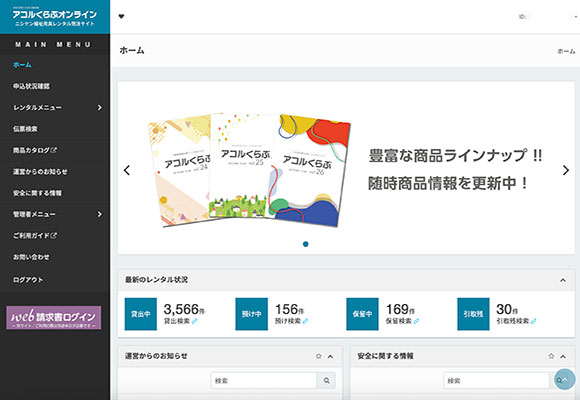
Task: Click the 169件 count
Action: tap(400, 309)
